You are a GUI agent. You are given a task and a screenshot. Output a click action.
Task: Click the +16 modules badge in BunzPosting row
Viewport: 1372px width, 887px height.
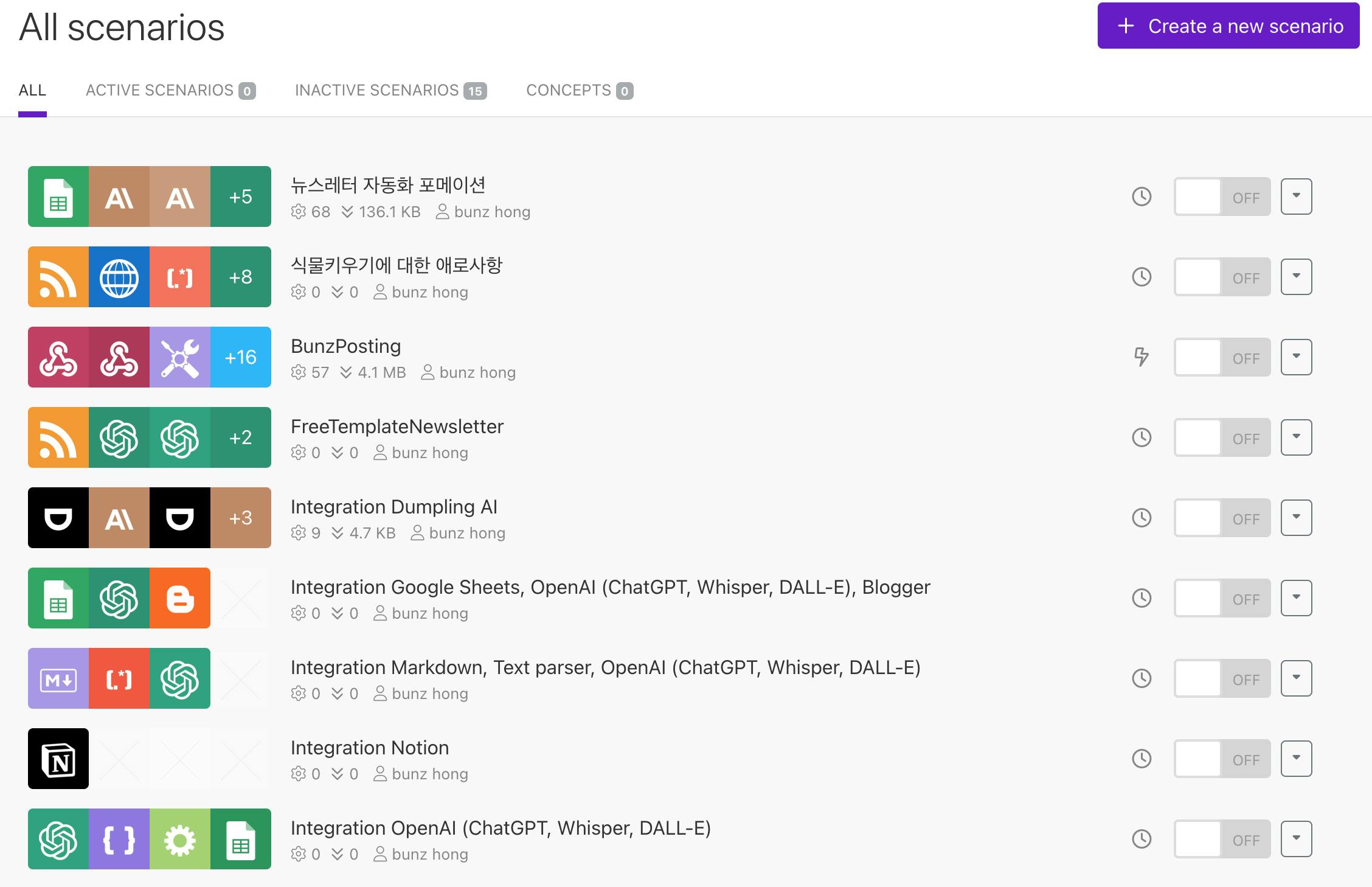pyautogui.click(x=241, y=357)
